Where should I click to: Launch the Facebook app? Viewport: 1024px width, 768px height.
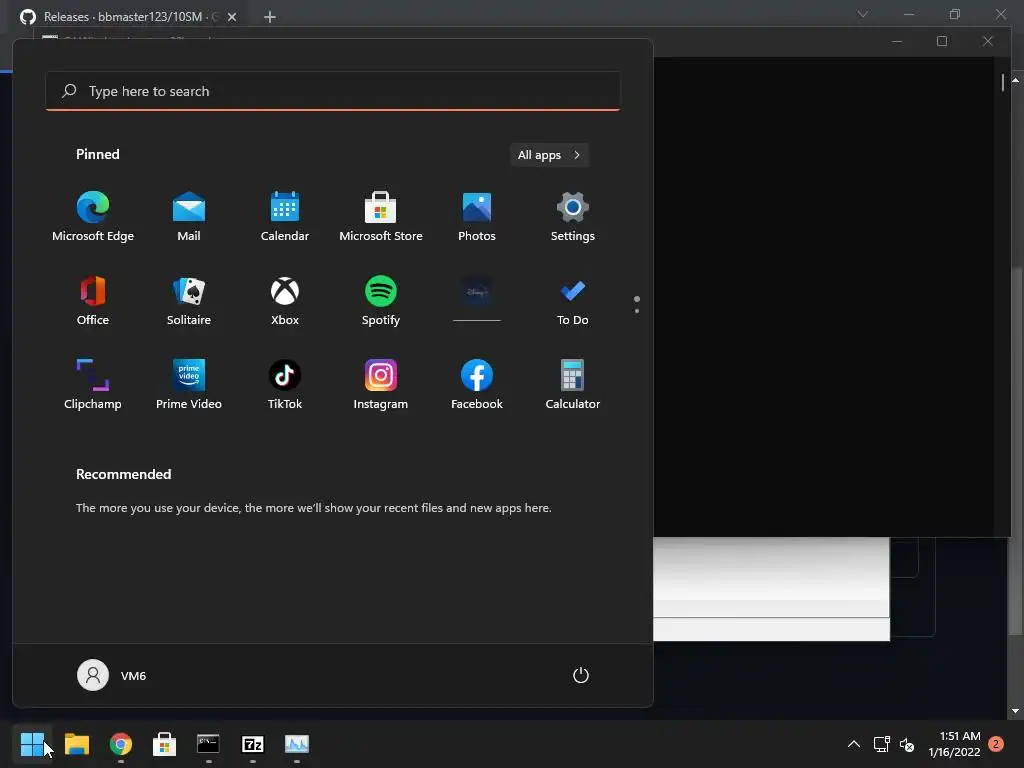477,385
